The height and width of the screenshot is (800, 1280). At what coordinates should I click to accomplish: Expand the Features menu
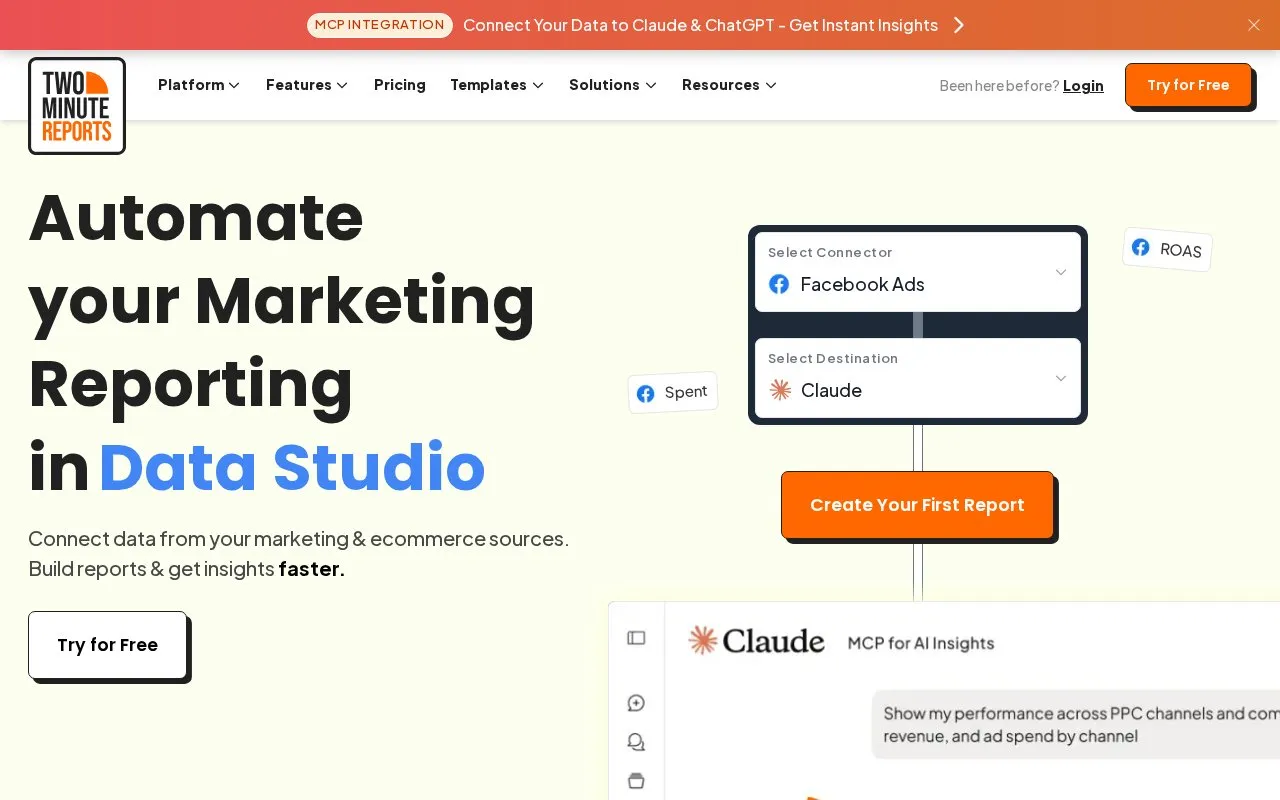[307, 85]
